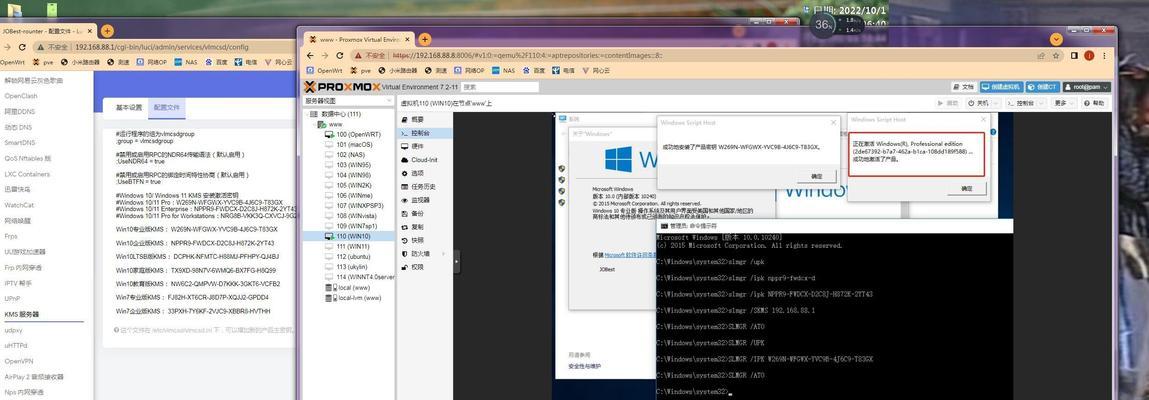The image size is (1149, 400).
Task: Select VM 105 (WIN2K) in server tree
Action: pyautogui.click(x=347, y=185)
